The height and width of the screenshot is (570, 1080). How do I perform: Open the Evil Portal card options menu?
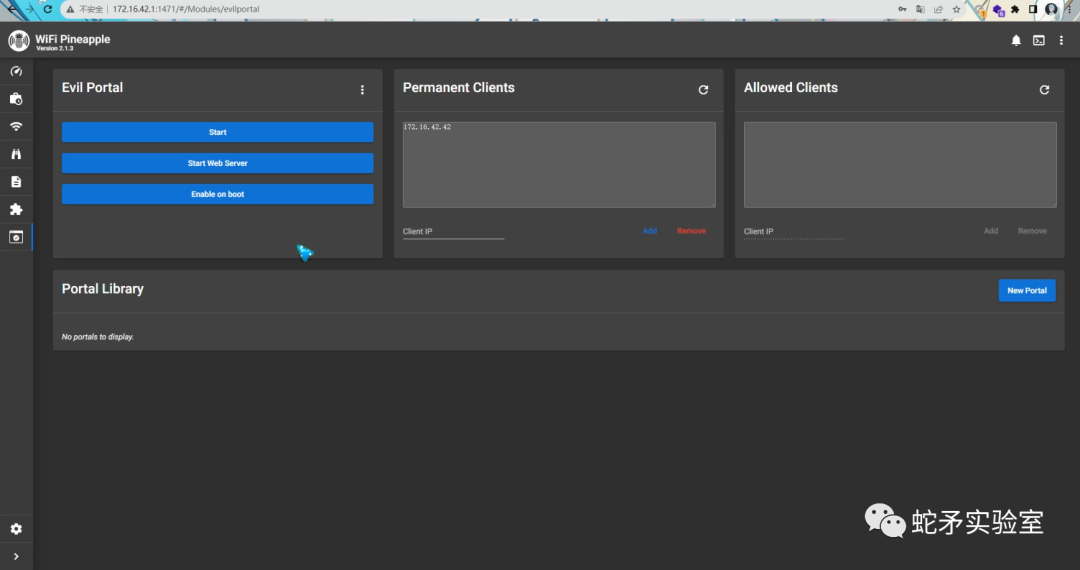[362, 89]
